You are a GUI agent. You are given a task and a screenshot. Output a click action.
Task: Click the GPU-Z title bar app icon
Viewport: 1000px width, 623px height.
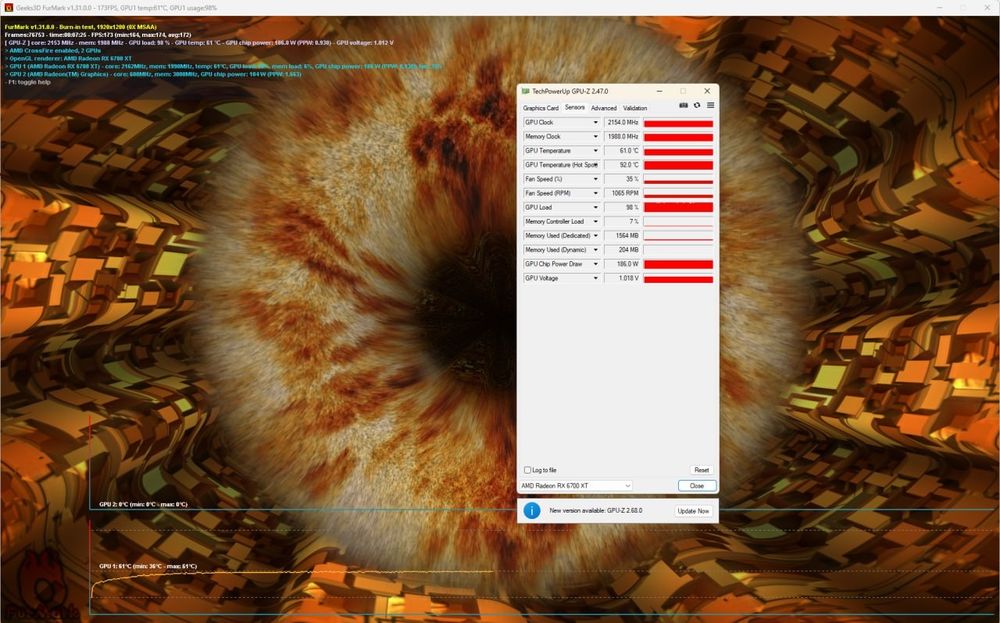click(526, 91)
